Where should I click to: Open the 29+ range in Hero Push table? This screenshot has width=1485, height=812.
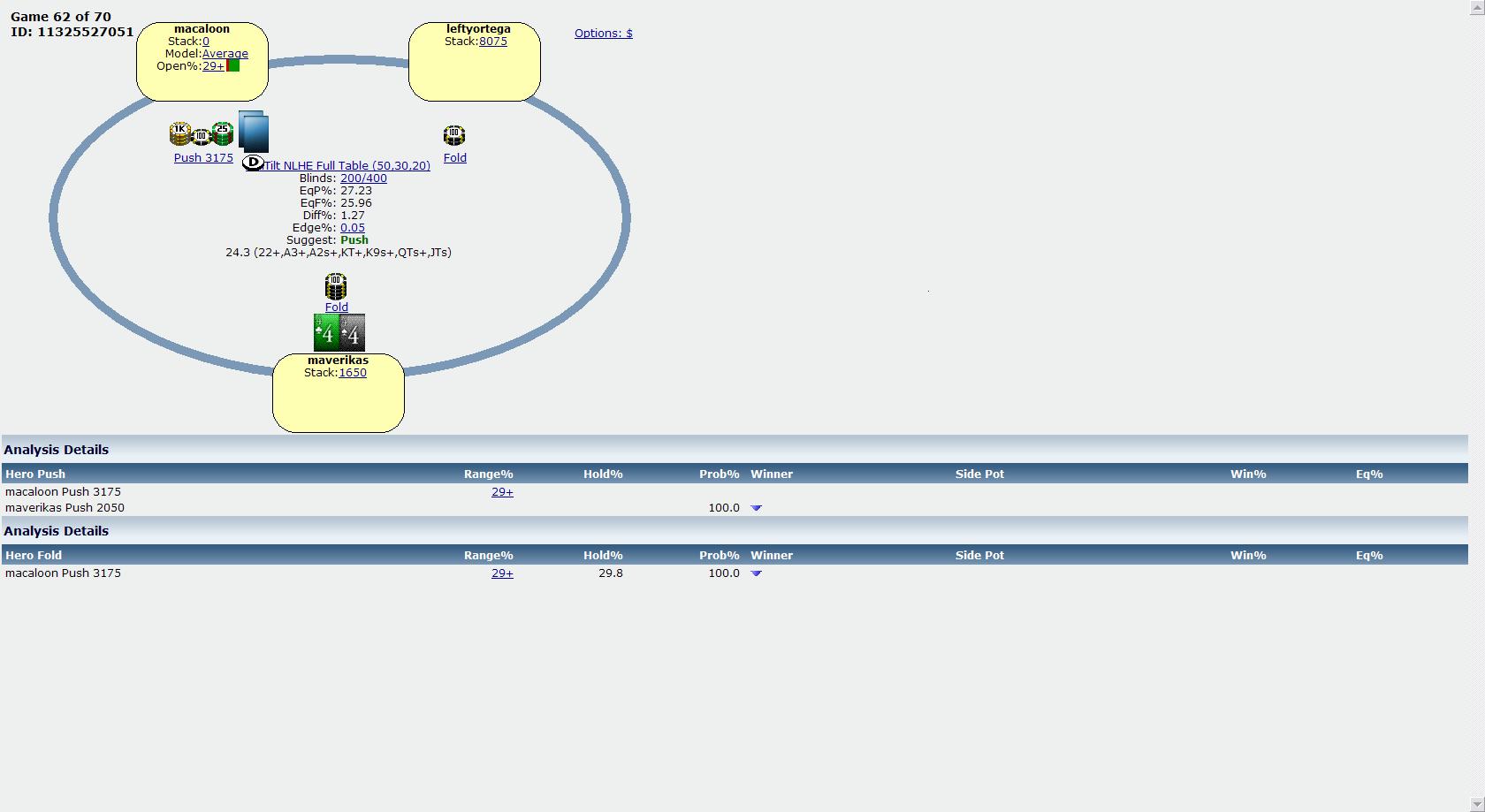(x=502, y=492)
